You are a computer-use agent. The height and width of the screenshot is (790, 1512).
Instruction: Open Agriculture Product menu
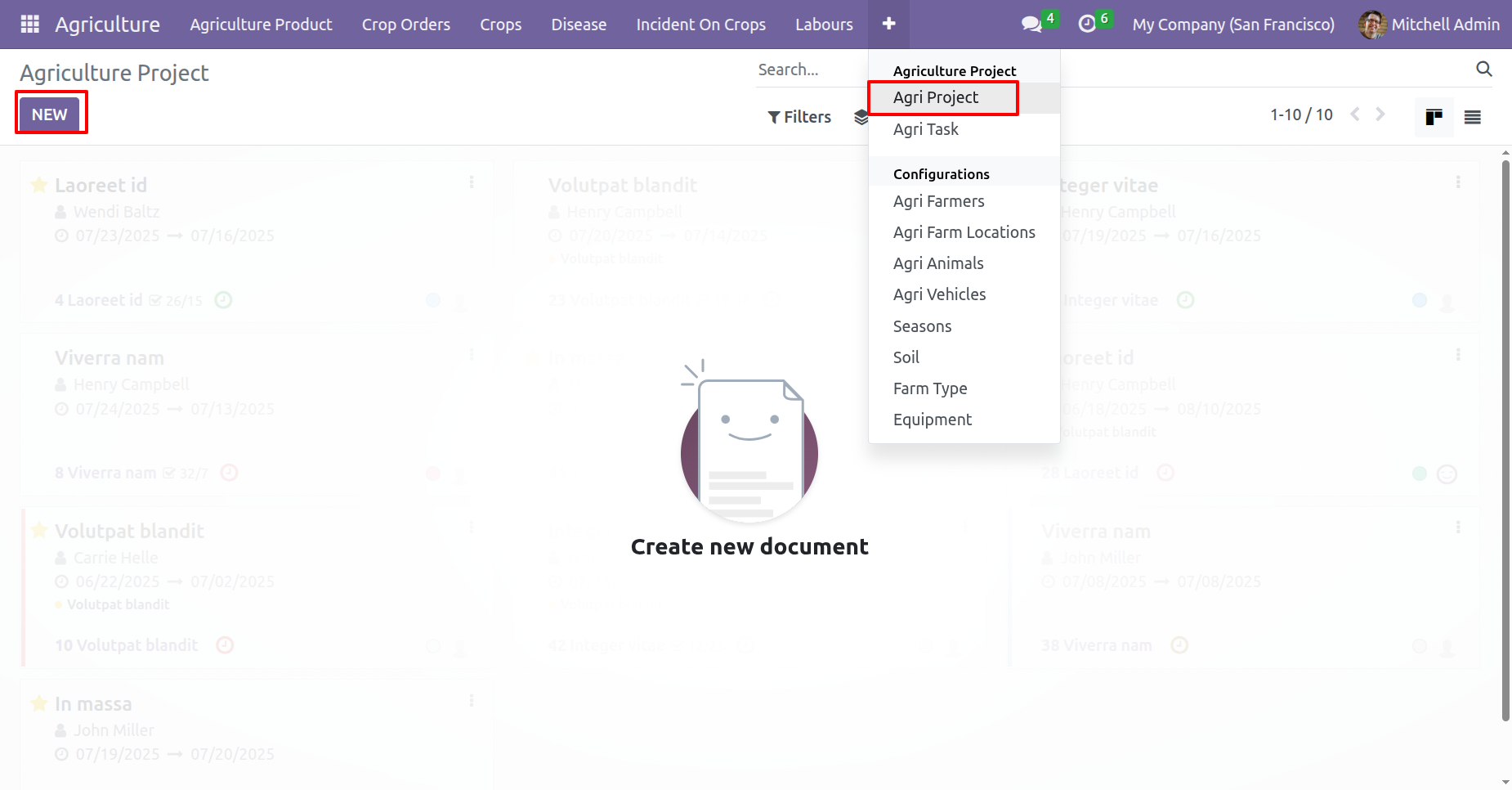(x=261, y=25)
